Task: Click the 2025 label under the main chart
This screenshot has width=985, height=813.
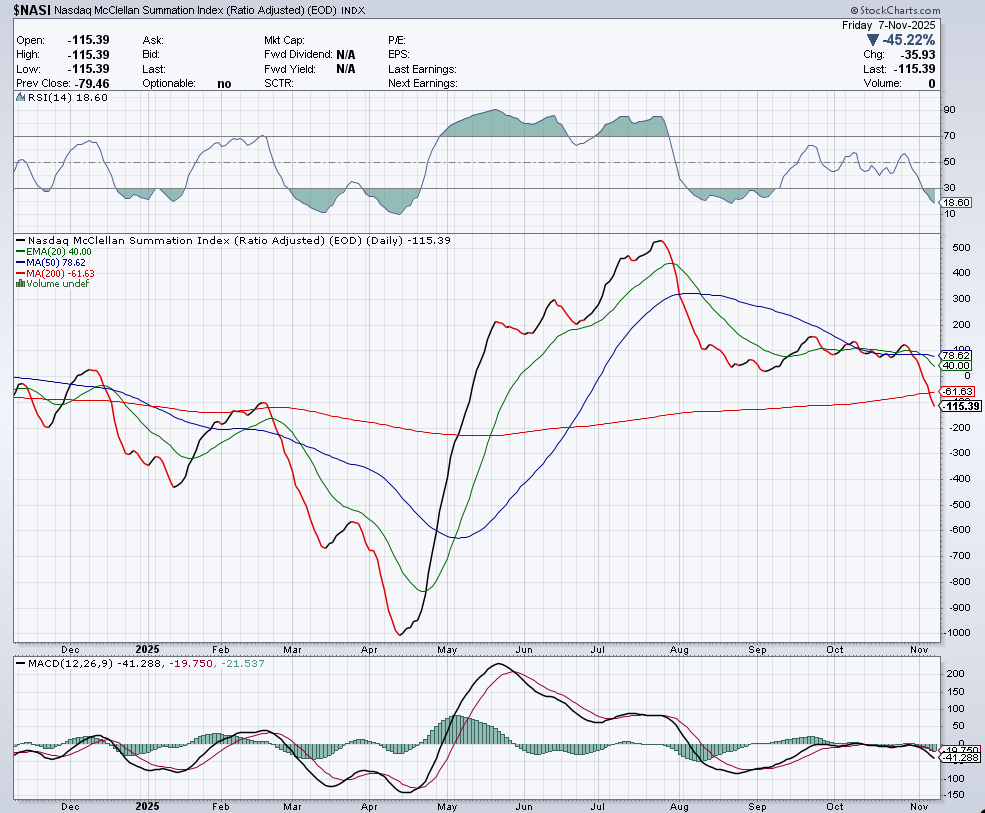Action: point(148,650)
